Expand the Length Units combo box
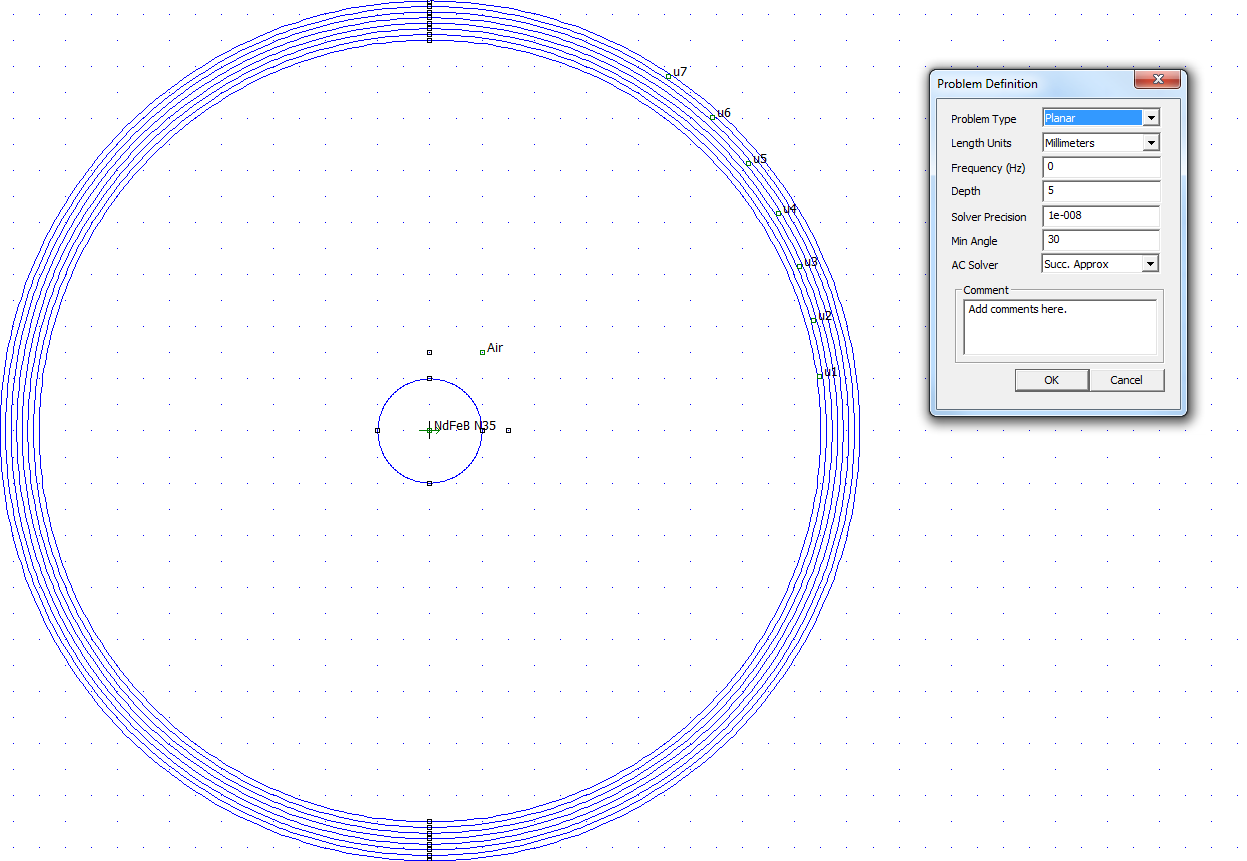1247x861 pixels. click(x=1150, y=143)
